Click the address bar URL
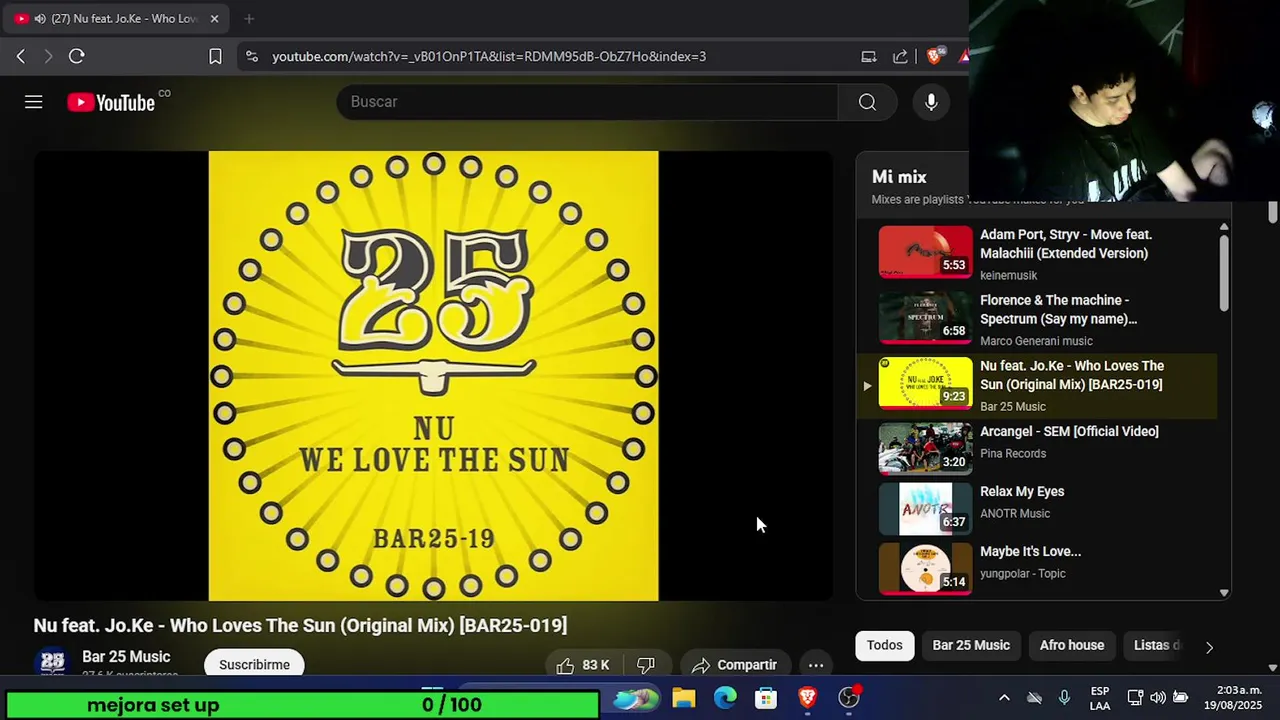 489,57
